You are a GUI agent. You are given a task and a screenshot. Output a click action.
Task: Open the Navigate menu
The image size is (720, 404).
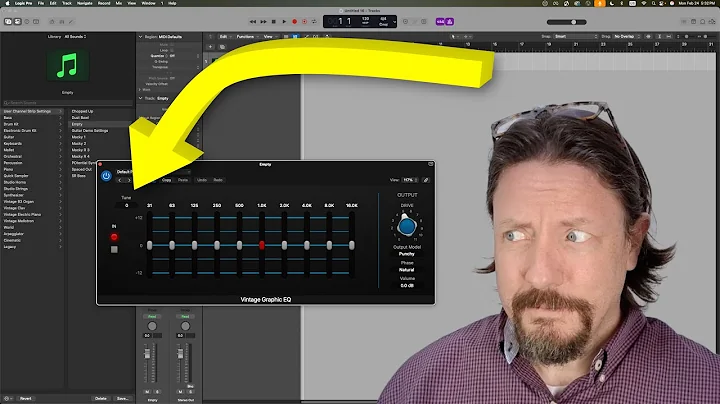[x=84, y=3]
